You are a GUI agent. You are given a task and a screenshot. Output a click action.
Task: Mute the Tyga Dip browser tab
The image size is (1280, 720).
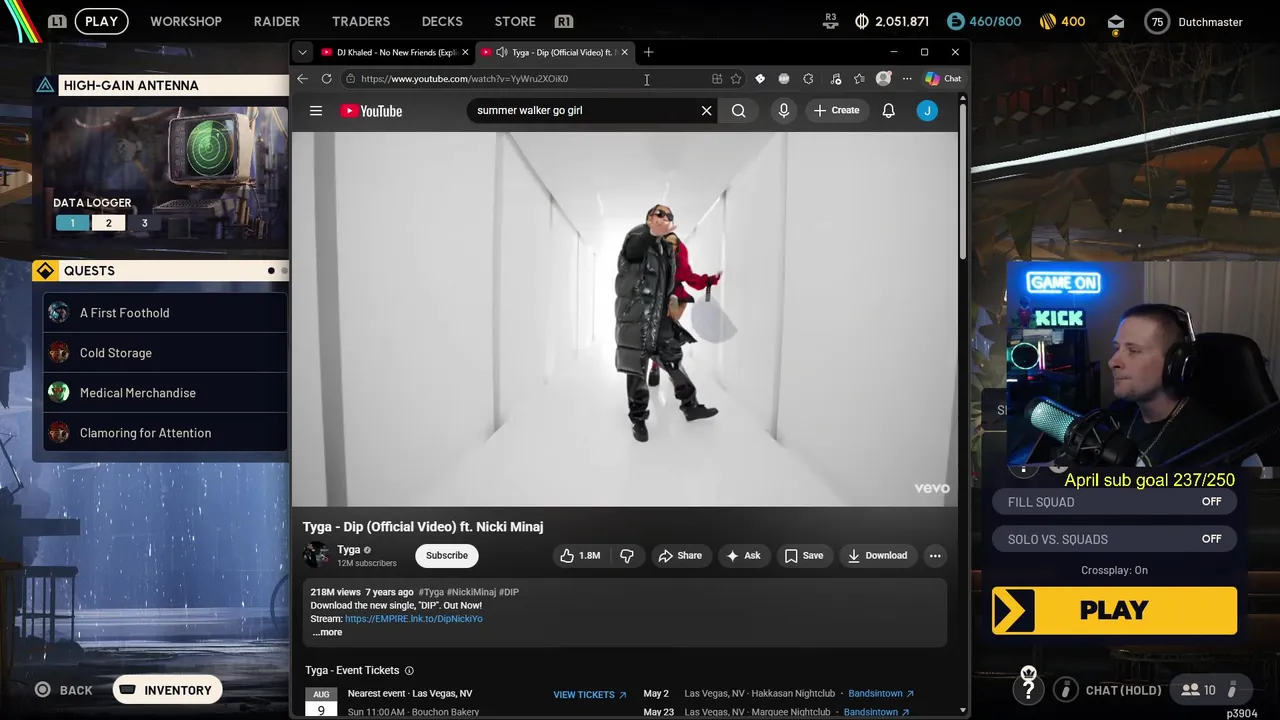(501, 52)
